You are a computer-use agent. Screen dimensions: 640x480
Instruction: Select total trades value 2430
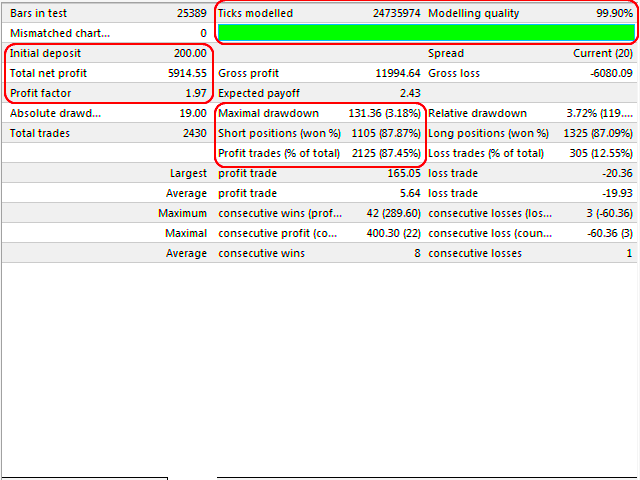point(195,133)
